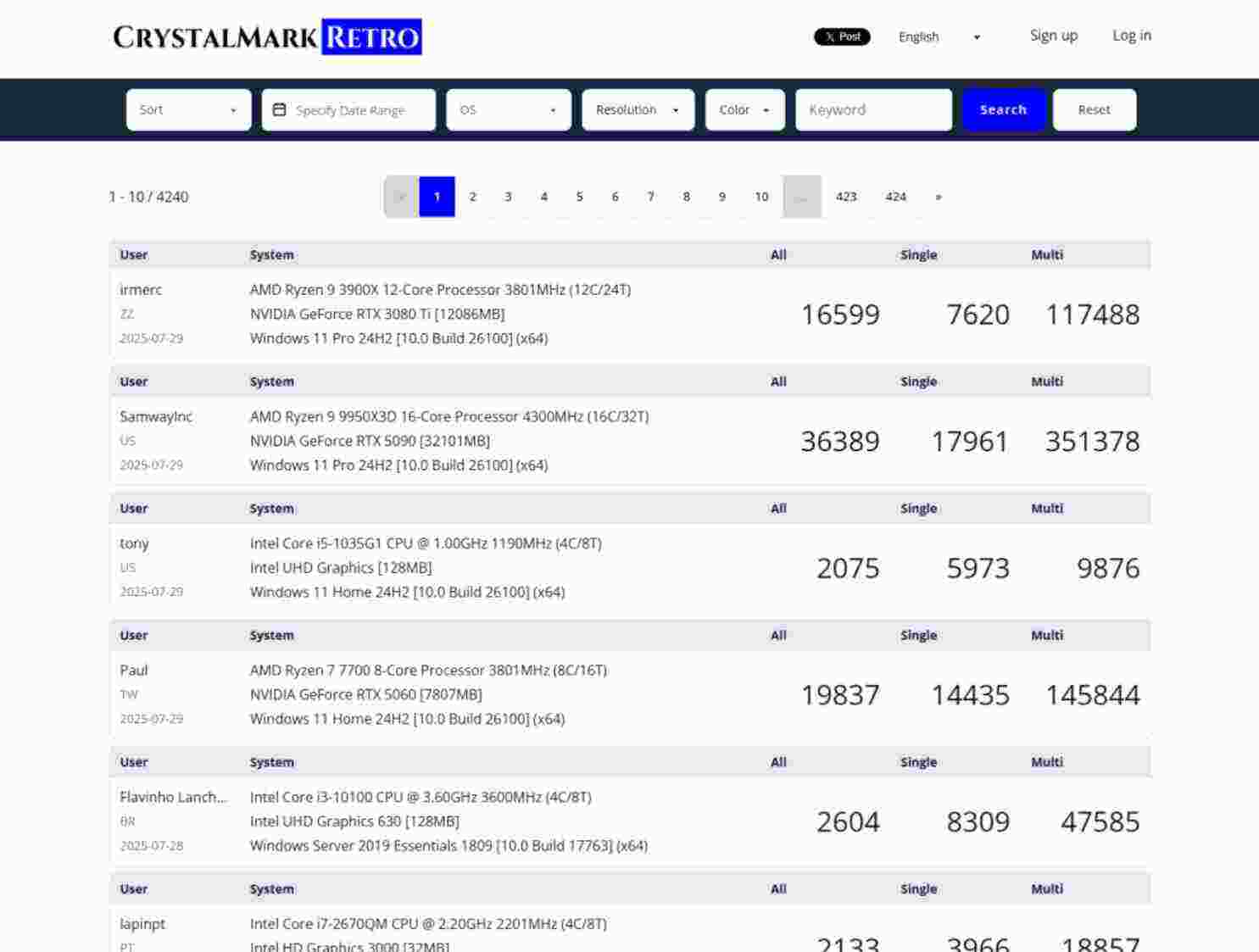Open the Sort dropdown
The width and height of the screenshot is (1259, 952).
pyautogui.click(x=187, y=109)
